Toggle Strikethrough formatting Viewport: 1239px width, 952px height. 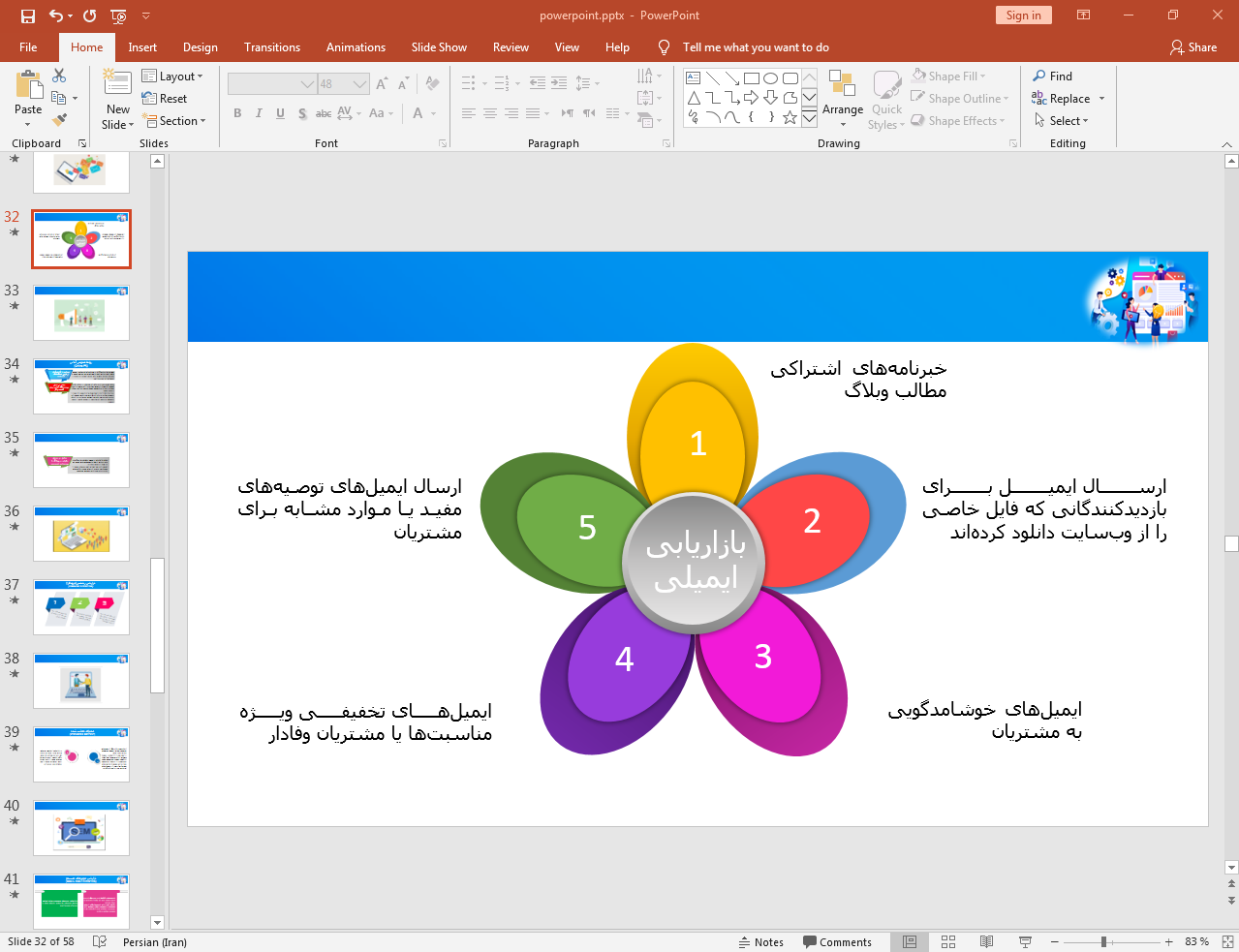324,113
